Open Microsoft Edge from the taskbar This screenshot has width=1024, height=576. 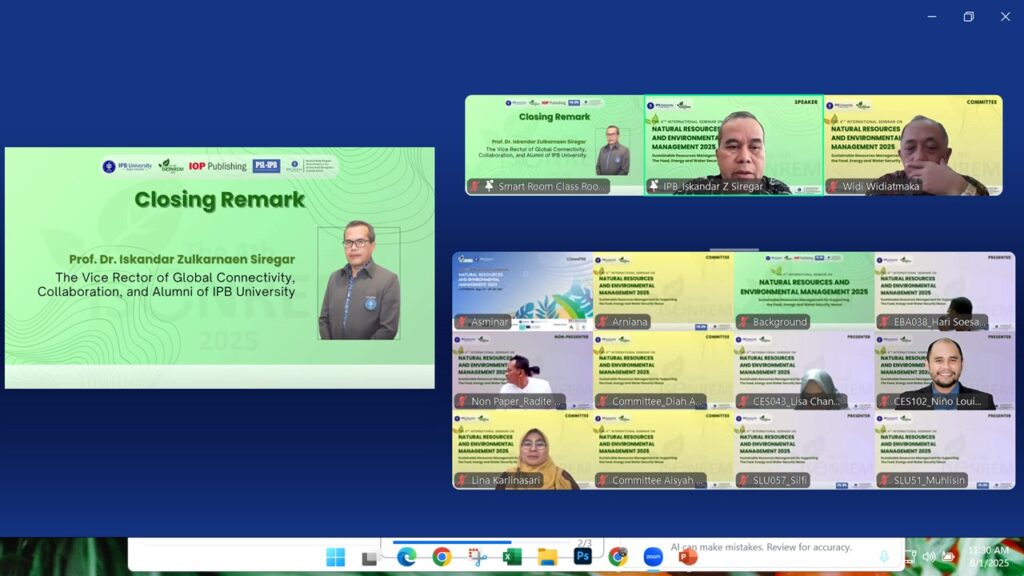(x=406, y=557)
